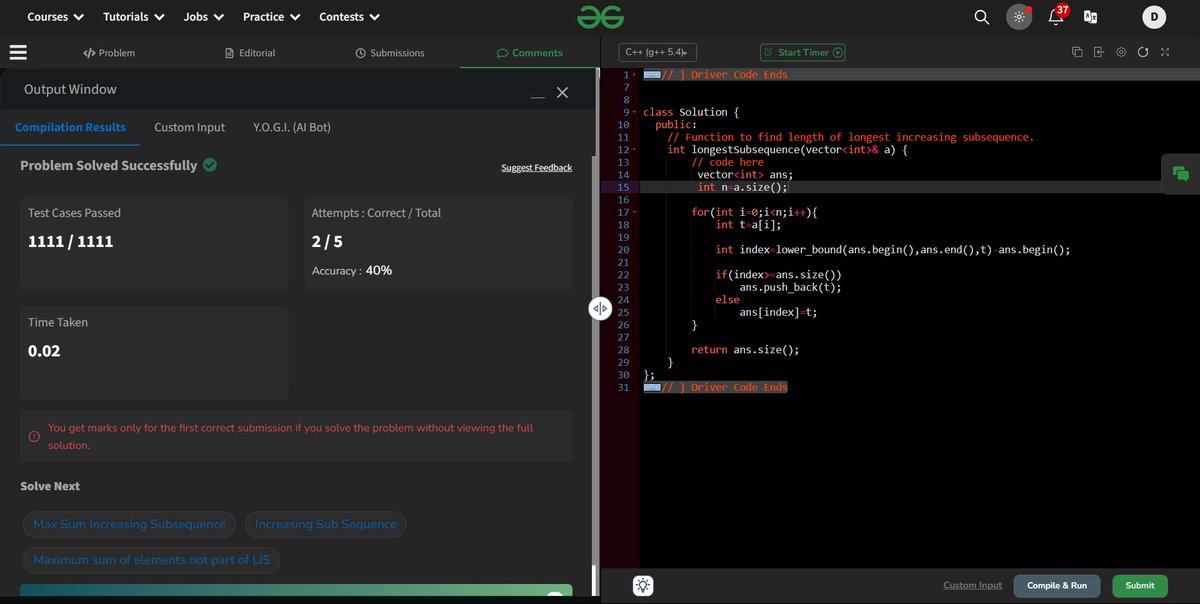1200x604 pixels.
Task: Open the search magnifier in the header
Action: (981, 16)
